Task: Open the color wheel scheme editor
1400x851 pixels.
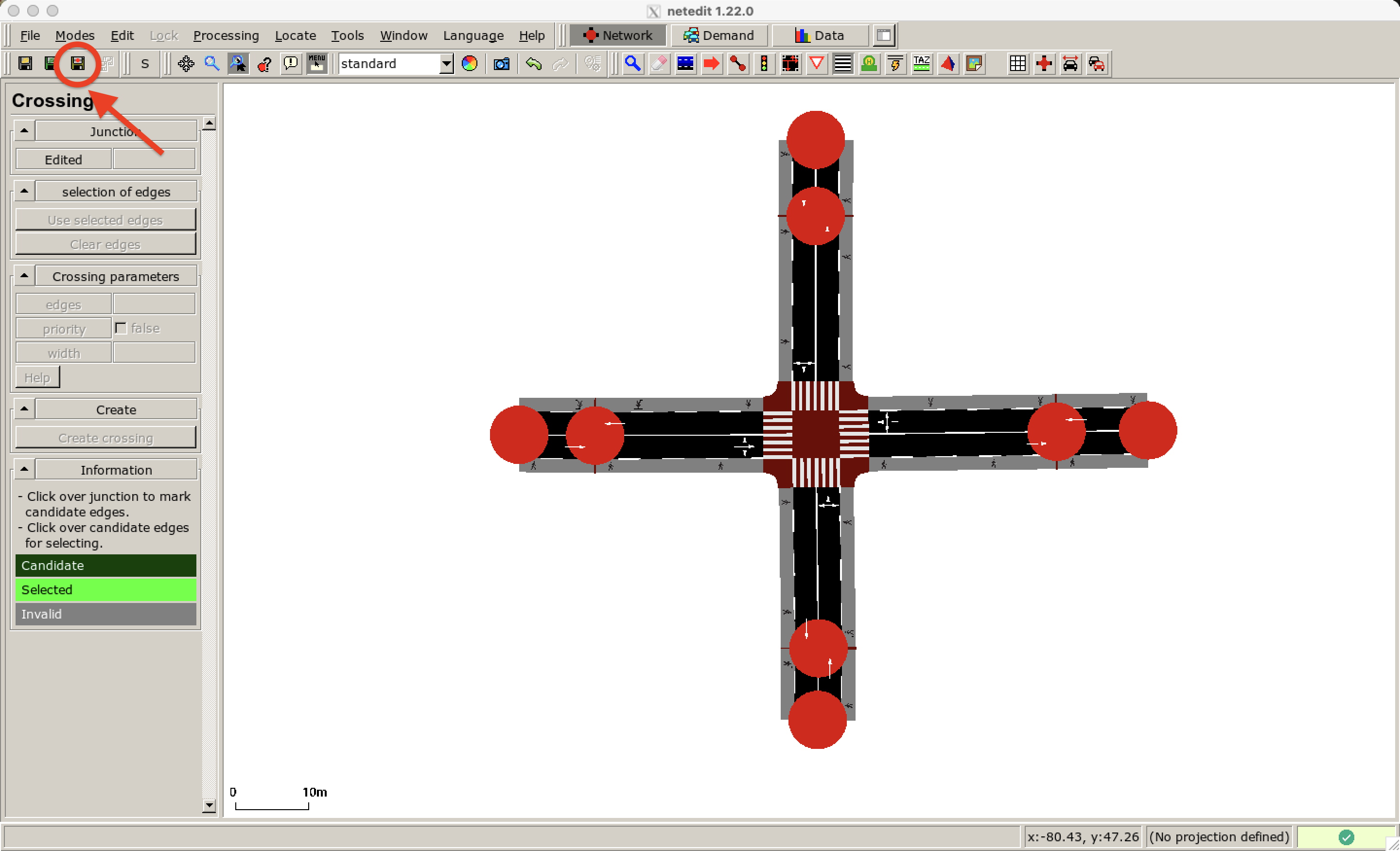Action: [x=469, y=64]
